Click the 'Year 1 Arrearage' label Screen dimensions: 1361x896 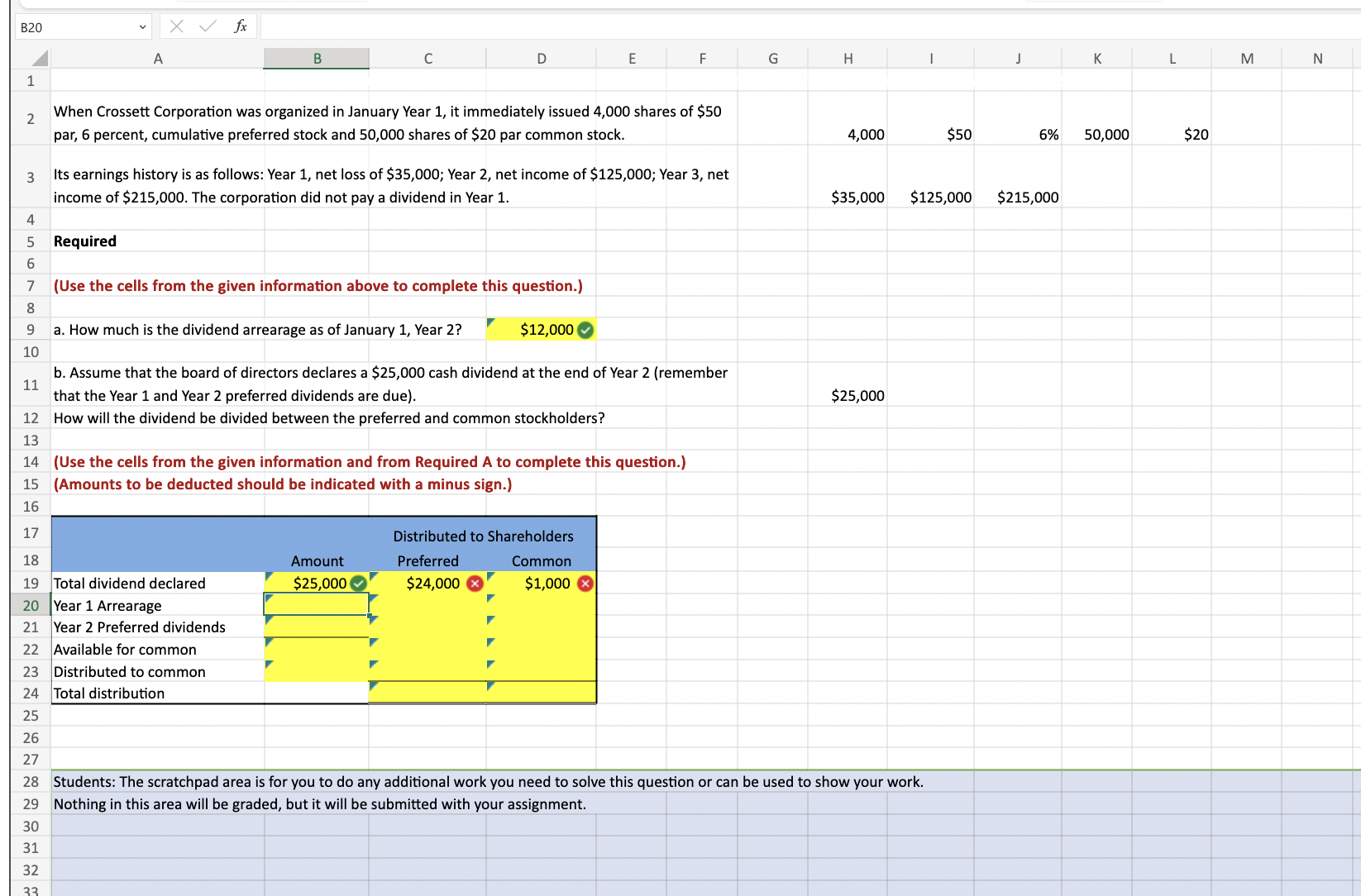[x=107, y=606]
